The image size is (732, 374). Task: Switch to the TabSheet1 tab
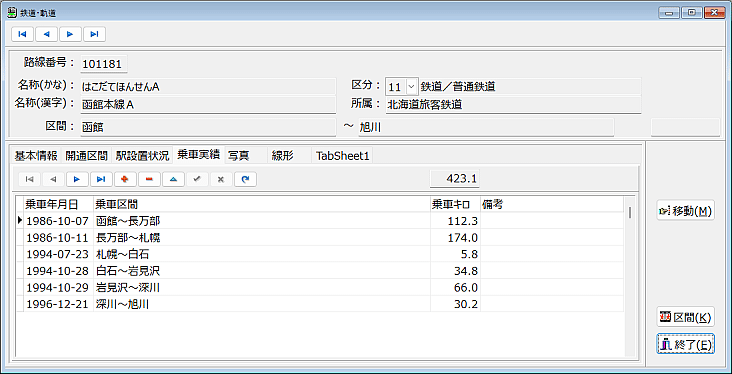(x=343, y=156)
